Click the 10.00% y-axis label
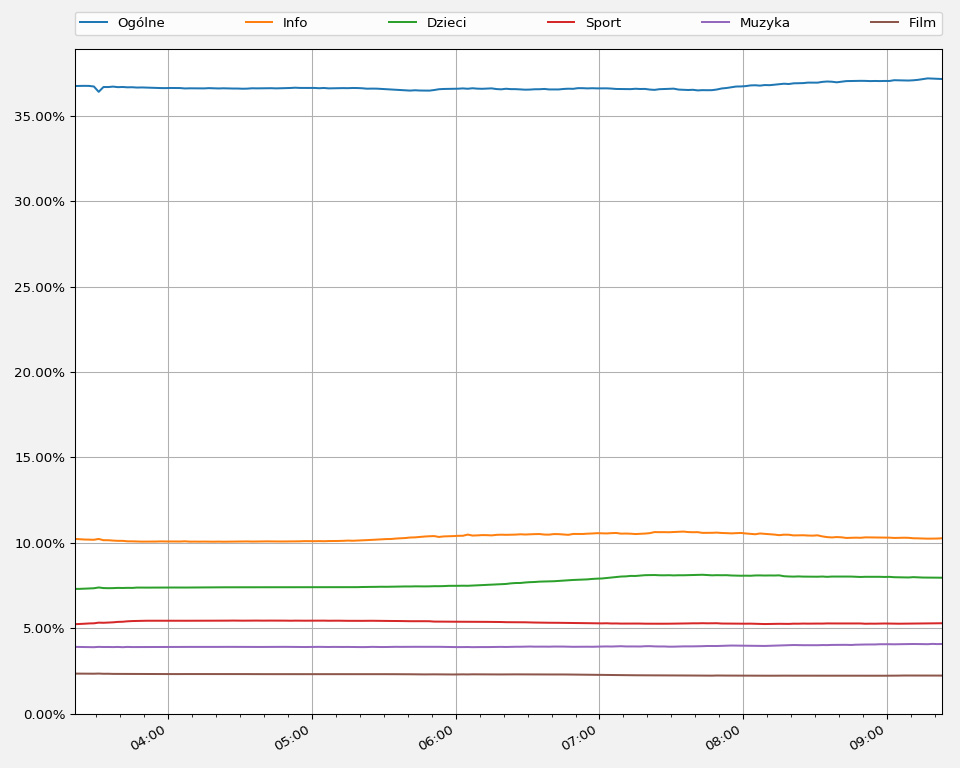960x768 pixels. click(x=40, y=543)
